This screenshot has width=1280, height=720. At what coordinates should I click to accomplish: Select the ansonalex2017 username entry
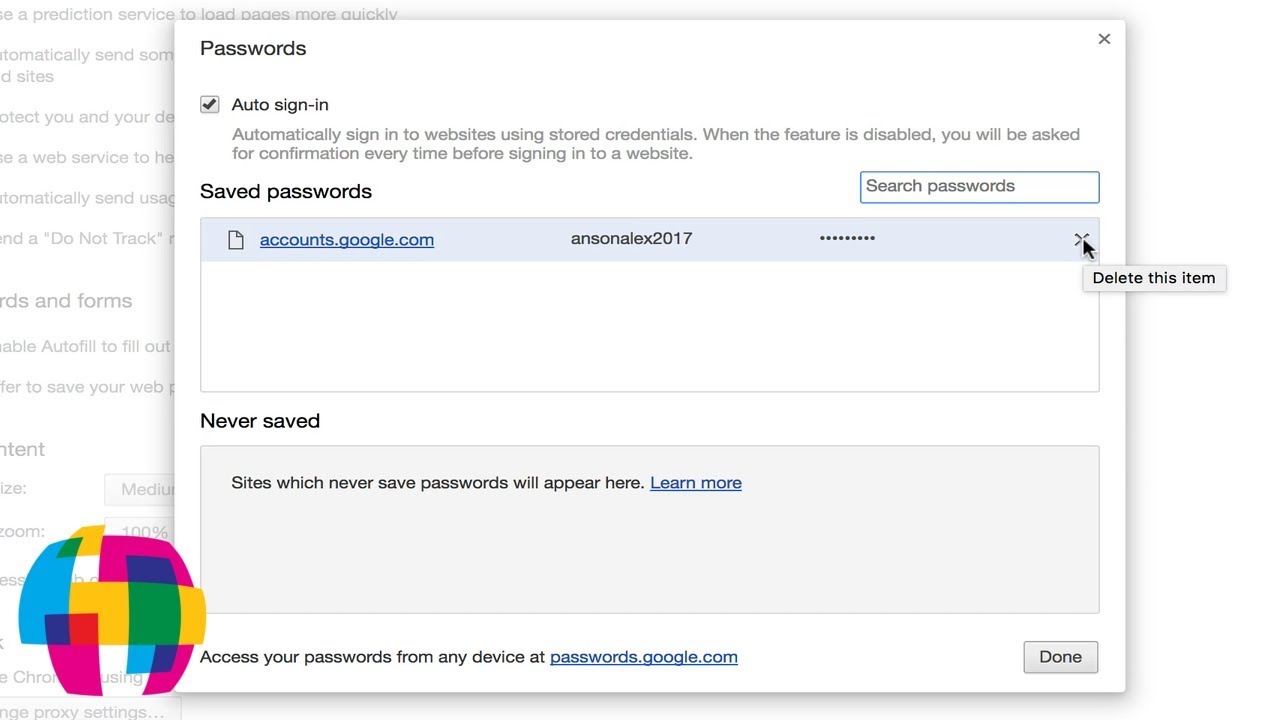631,239
